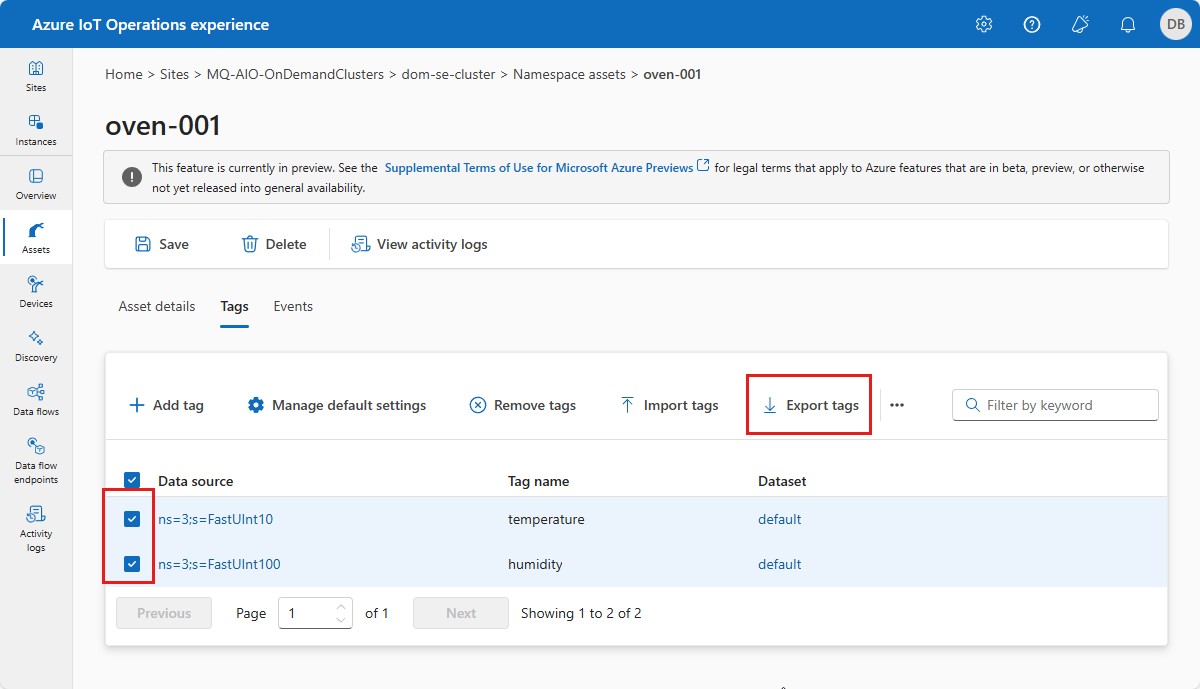Increment the page number stepper up arrow

342,606
